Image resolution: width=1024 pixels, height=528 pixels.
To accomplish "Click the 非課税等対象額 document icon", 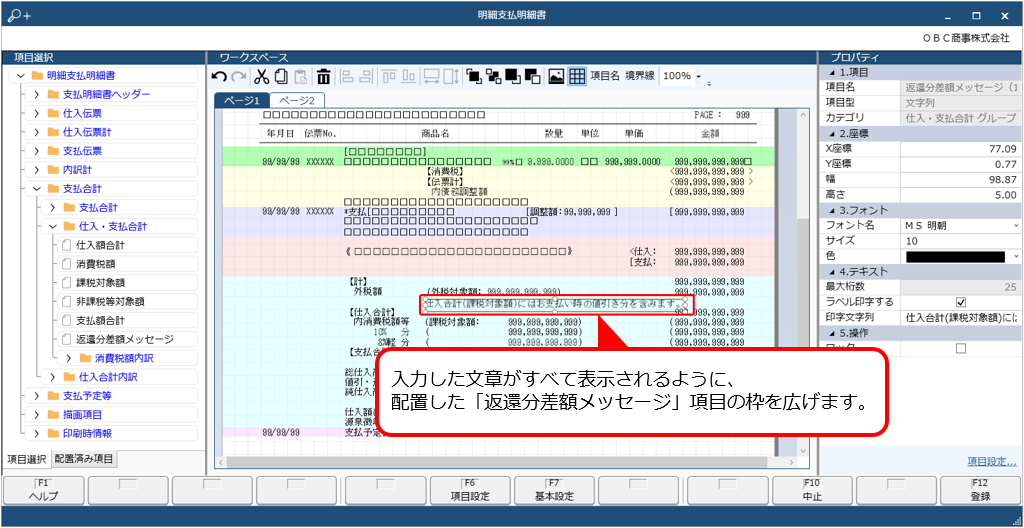I will [66, 302].
